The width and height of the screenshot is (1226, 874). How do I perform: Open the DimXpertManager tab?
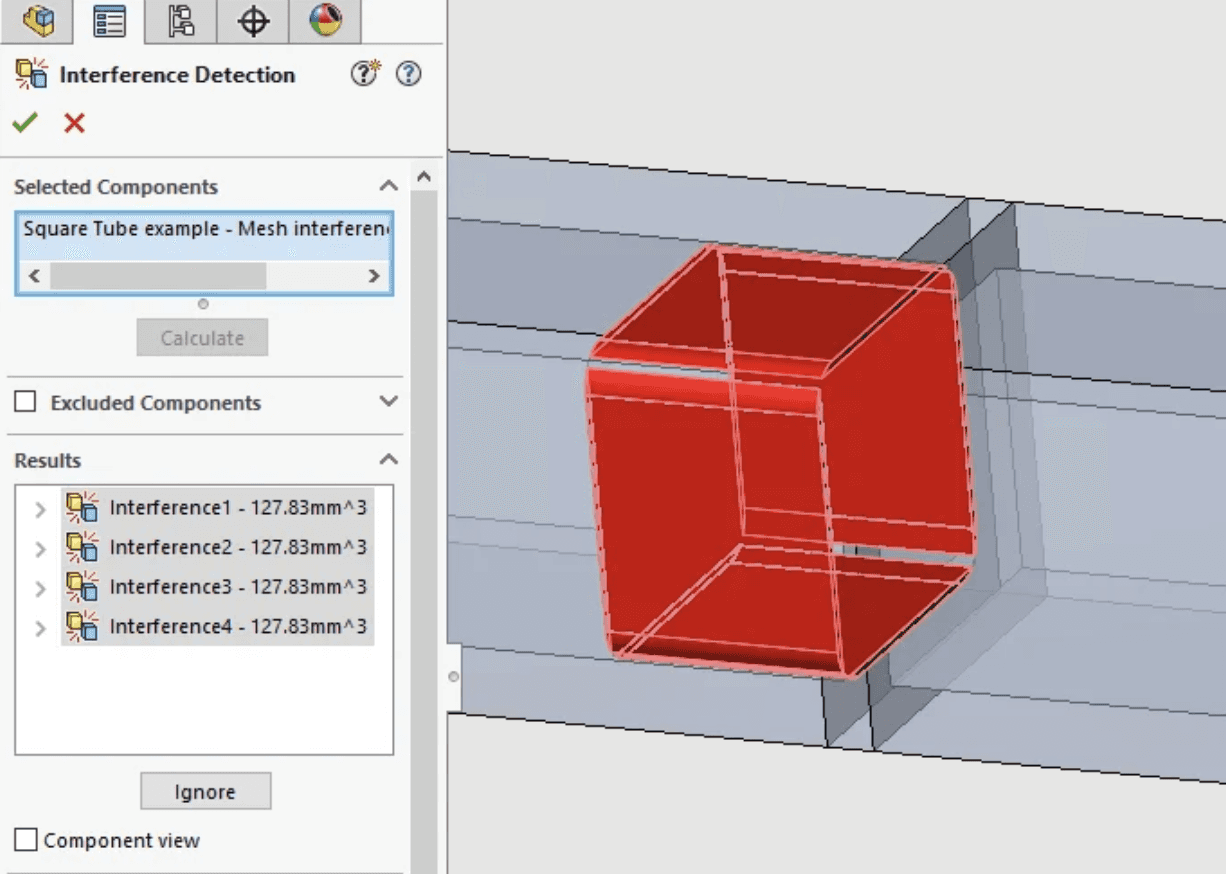tap(253, 21)
